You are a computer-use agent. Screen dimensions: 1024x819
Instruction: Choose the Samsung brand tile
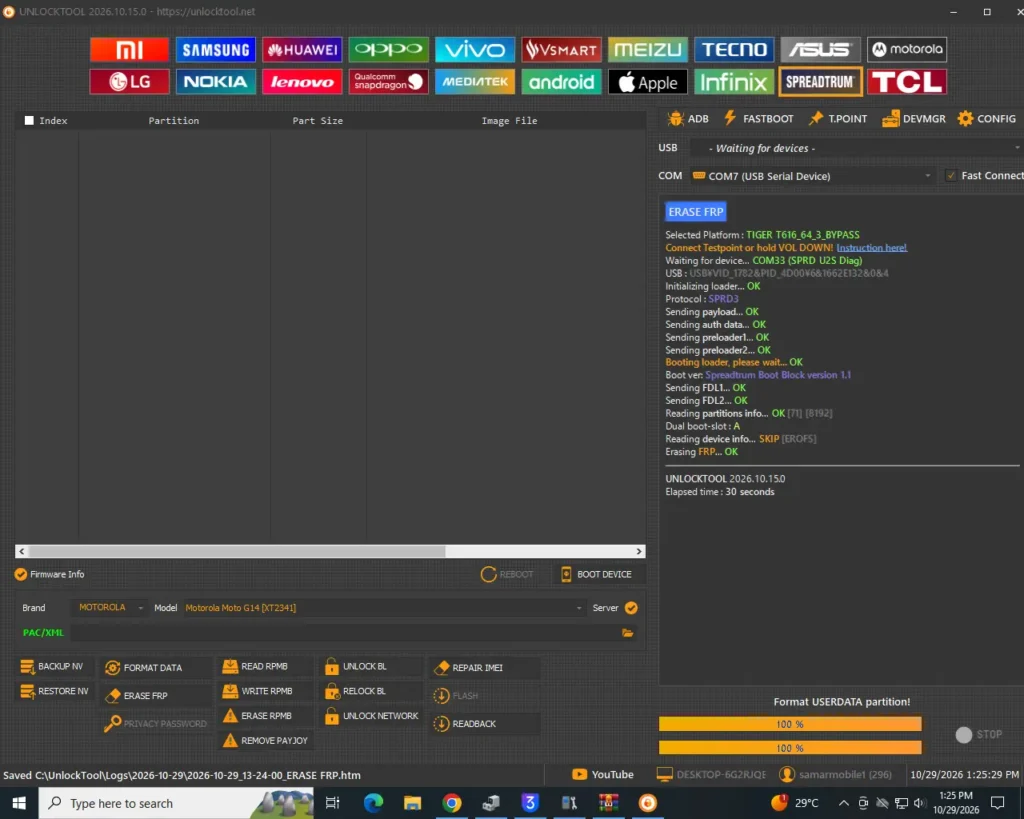[x=216, y=50]
